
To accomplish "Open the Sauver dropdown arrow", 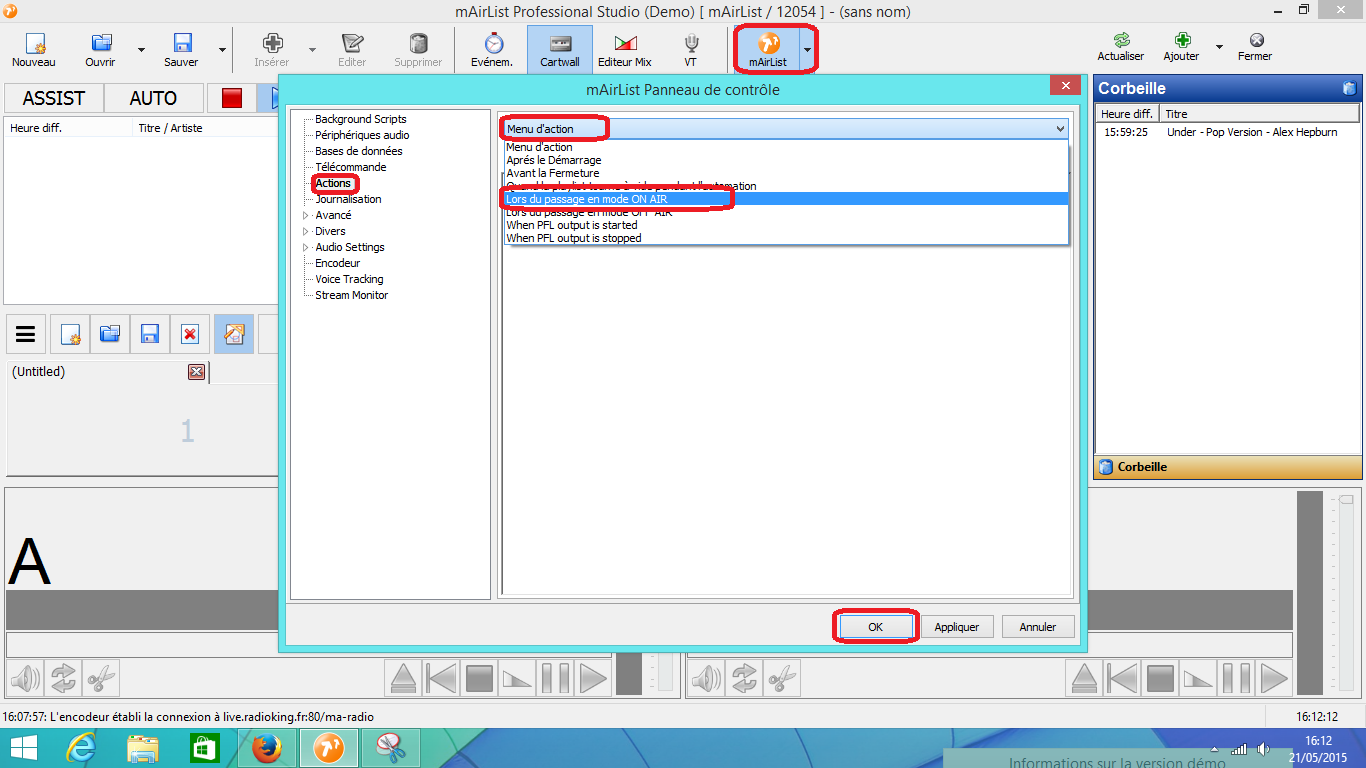I will (x=222, y=49).
